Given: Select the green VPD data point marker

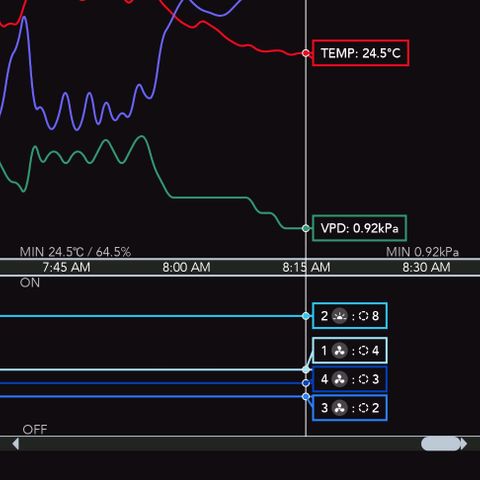Looking at the screenshot, I should pos(306,228).
